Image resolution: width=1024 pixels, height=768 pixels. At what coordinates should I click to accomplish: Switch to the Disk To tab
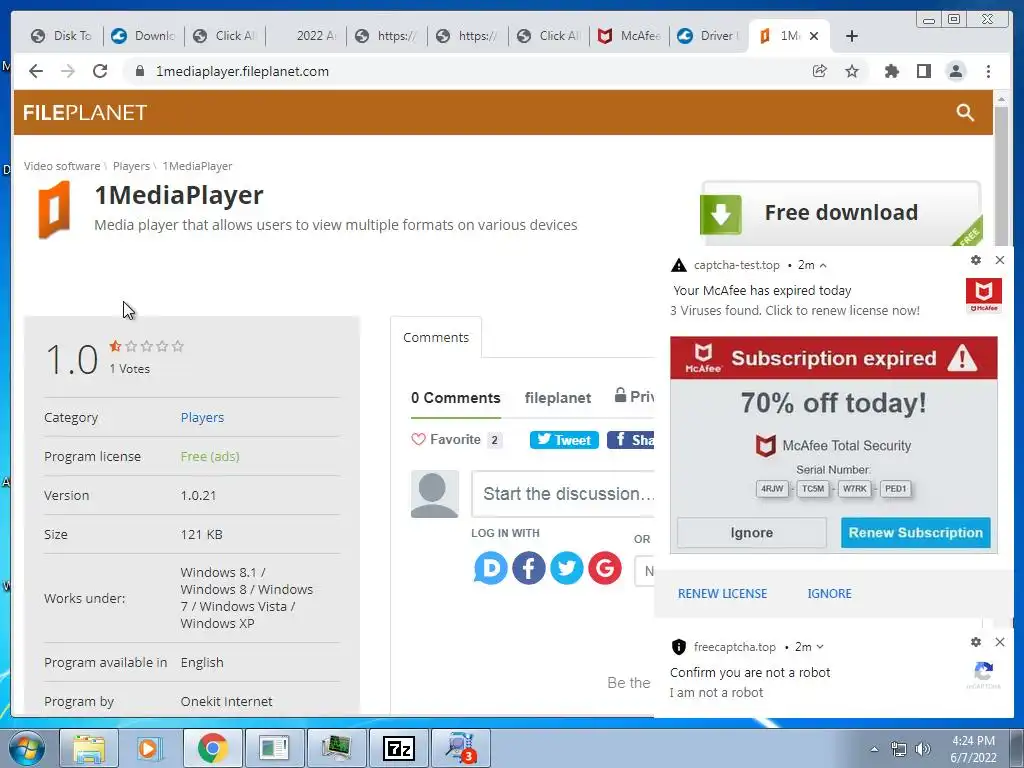pos(62,36)
